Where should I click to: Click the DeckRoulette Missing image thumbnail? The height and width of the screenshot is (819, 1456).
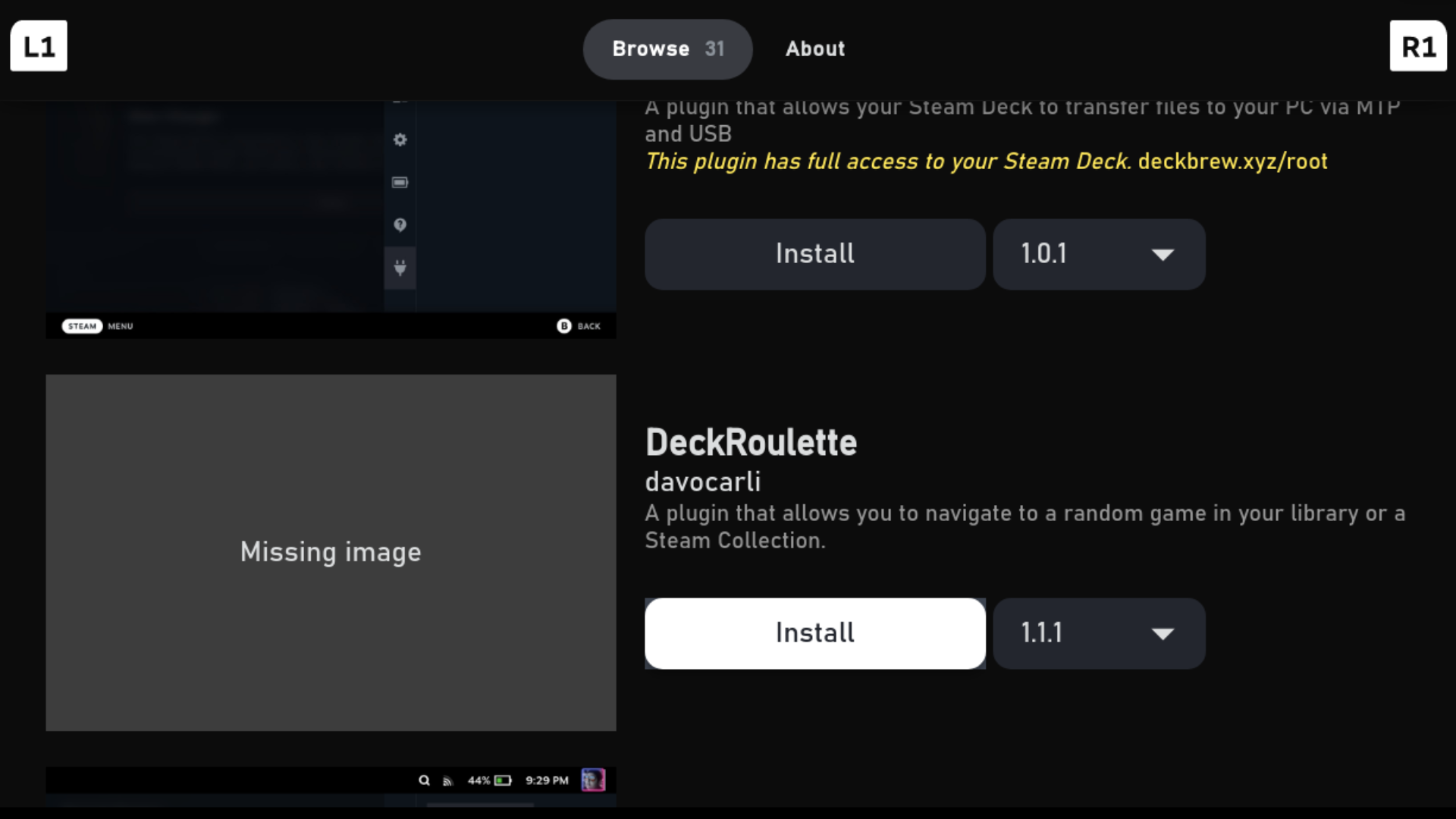[x=331, y=552]
